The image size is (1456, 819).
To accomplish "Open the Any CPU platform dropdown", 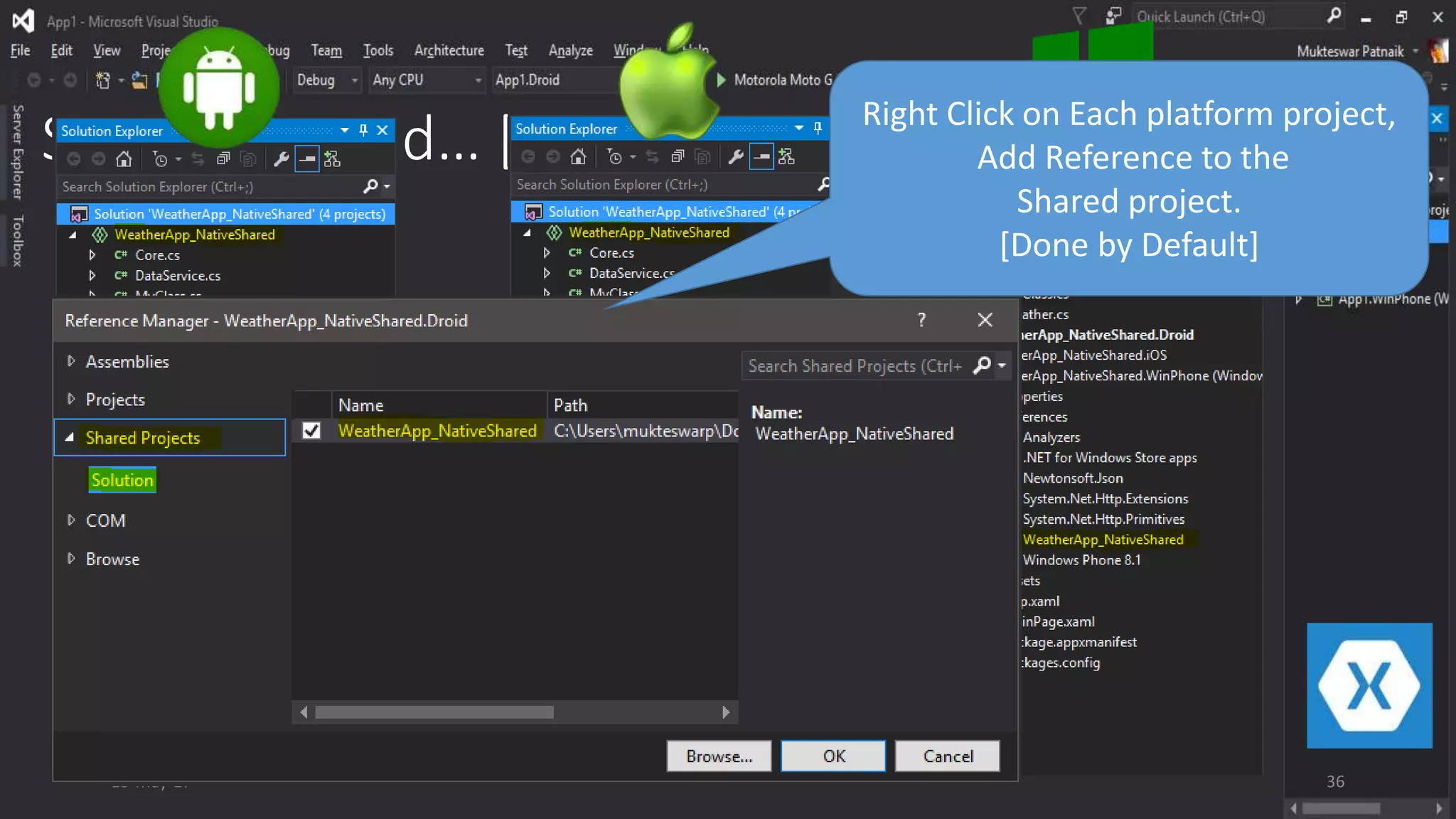I will [427, 80].
